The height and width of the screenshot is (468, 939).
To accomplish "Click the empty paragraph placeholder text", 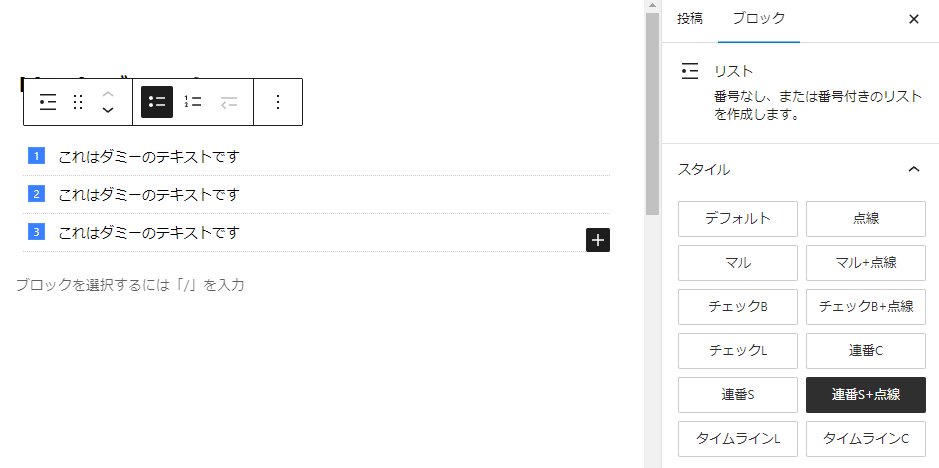I will 130,285.
